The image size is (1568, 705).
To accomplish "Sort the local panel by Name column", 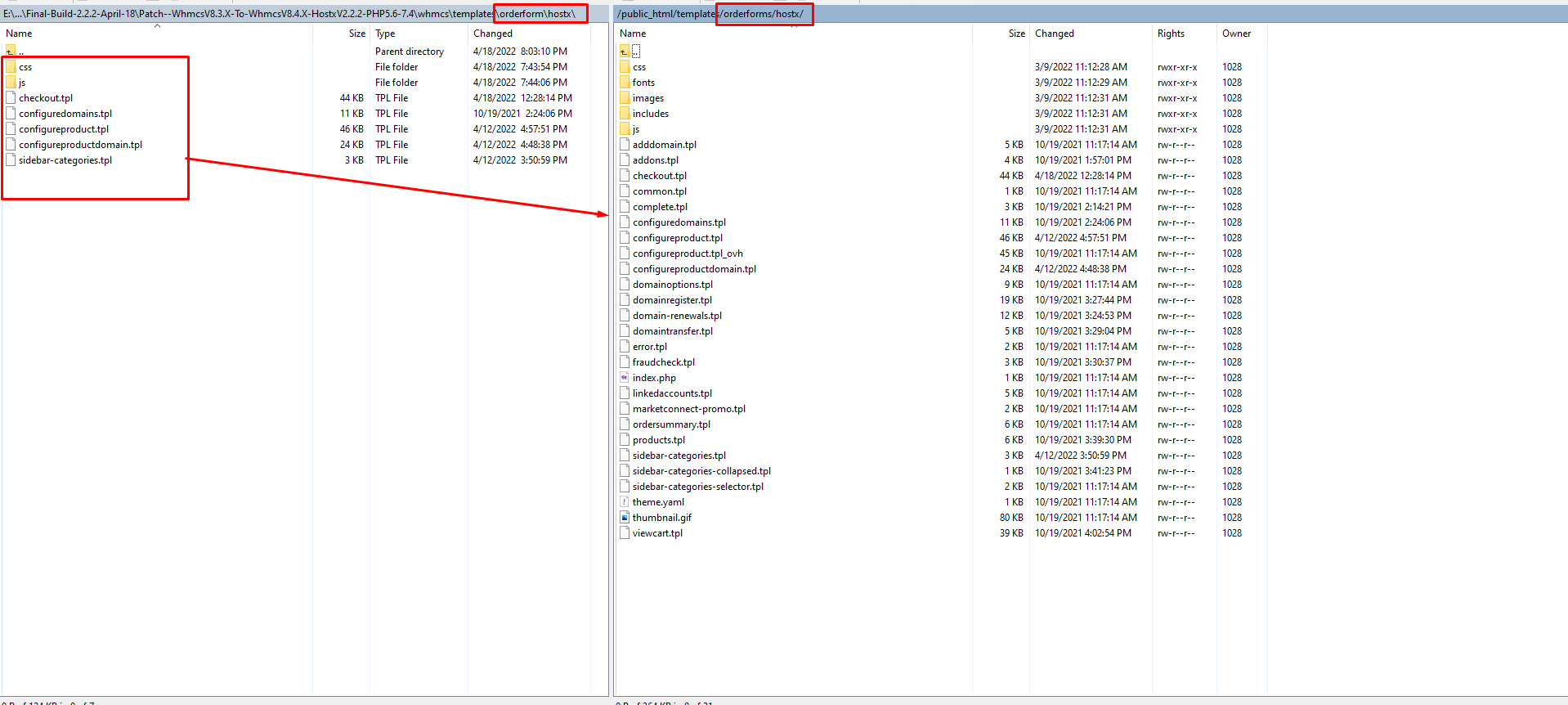I will coord(20,34).
